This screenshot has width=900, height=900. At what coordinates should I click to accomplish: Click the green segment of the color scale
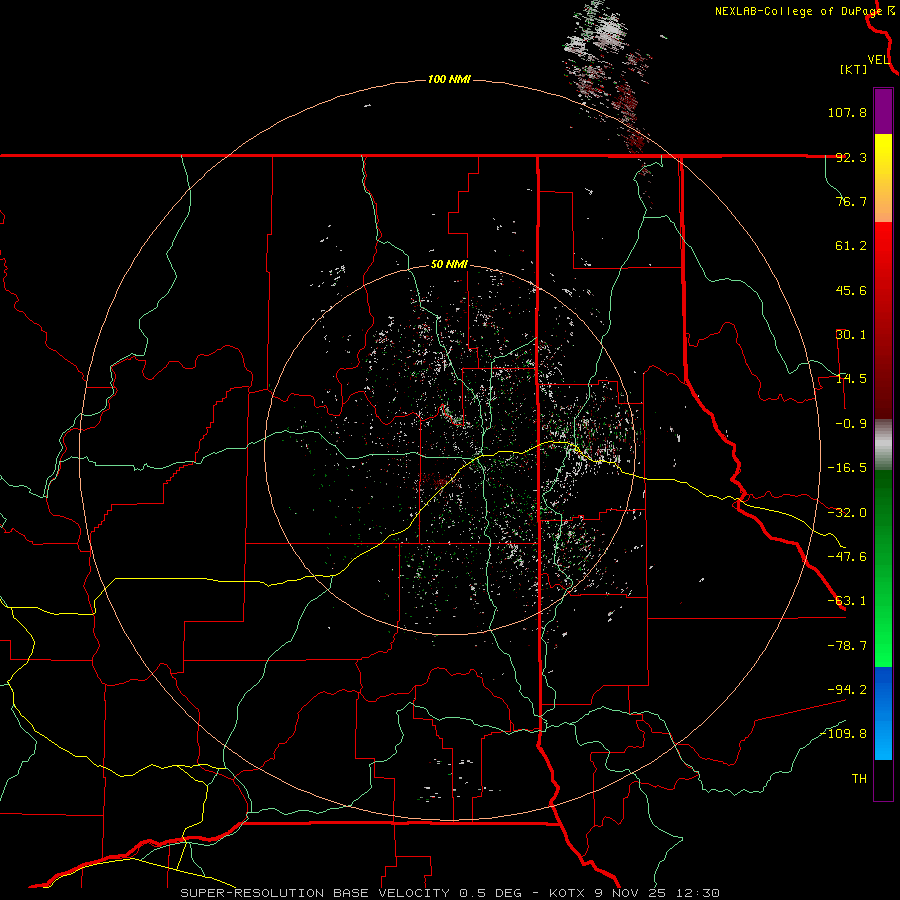pos(883,568)
